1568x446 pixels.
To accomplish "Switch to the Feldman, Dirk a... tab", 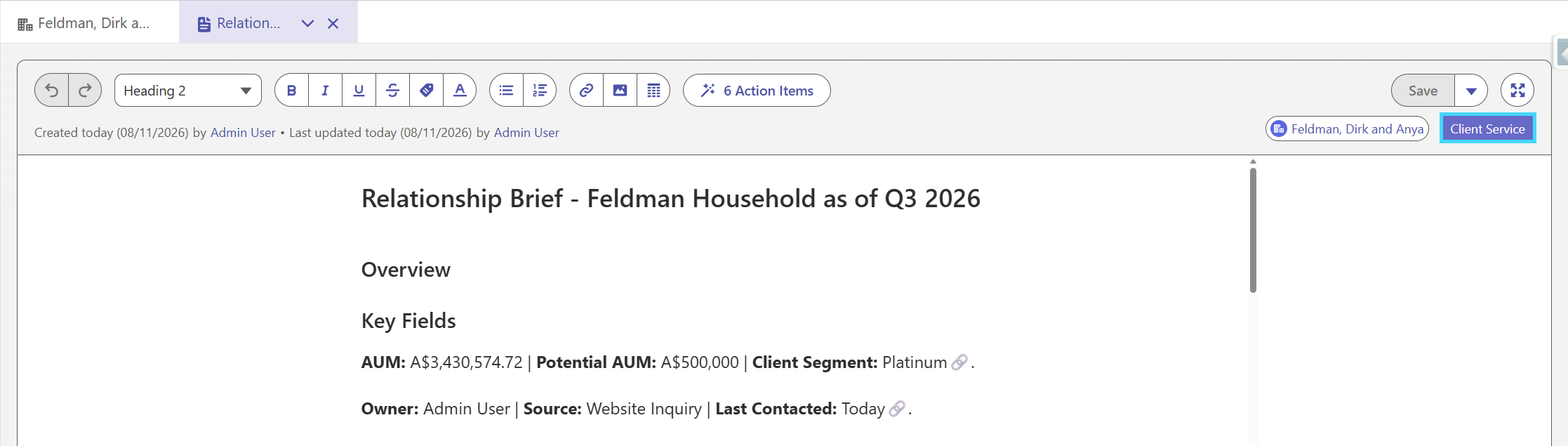I will click(84, 23).
